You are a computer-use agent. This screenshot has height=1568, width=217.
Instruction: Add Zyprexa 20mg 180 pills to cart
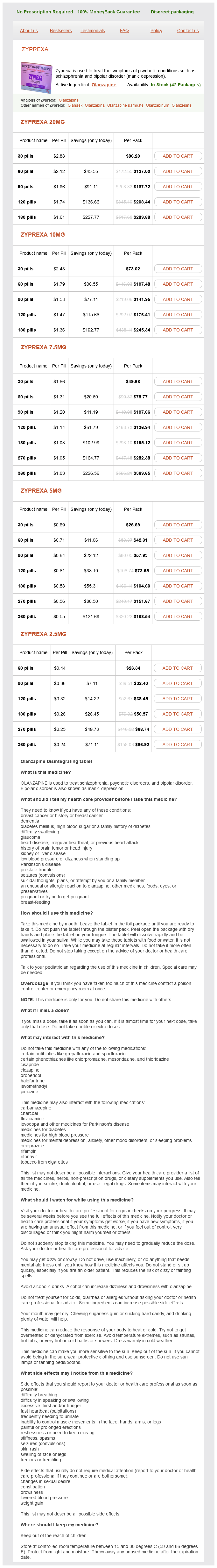click(178, 217)
